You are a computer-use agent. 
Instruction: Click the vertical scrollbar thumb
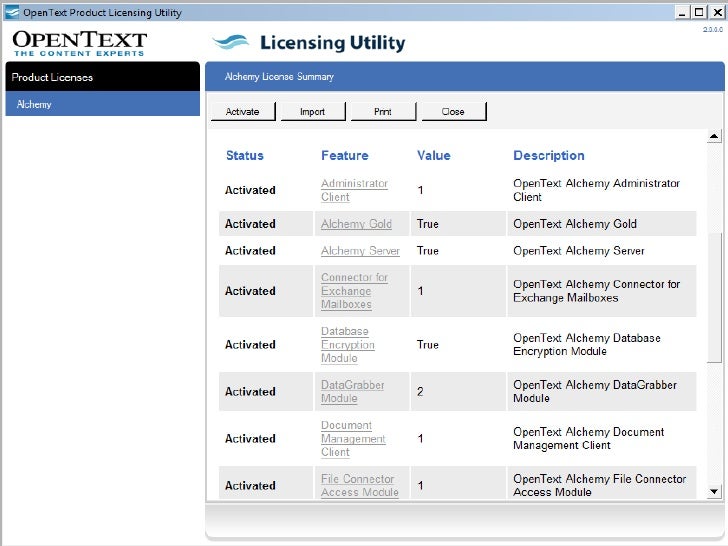pos(714,297)
